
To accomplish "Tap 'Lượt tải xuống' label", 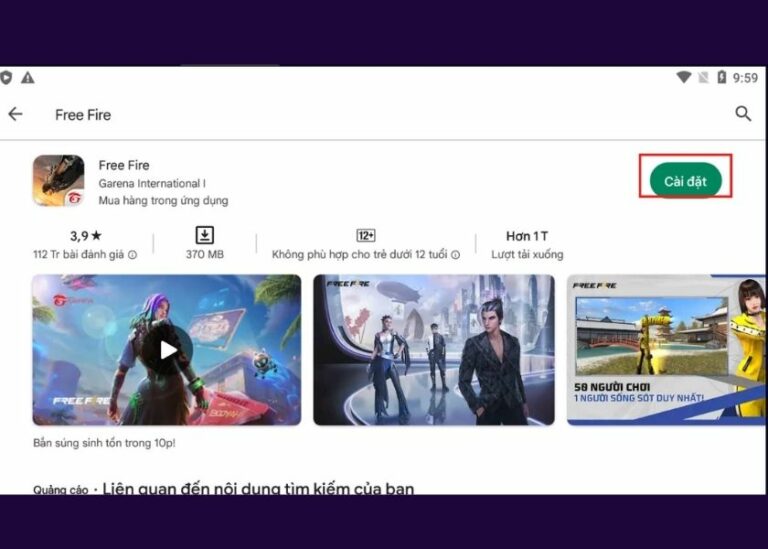I will (527, 255).
